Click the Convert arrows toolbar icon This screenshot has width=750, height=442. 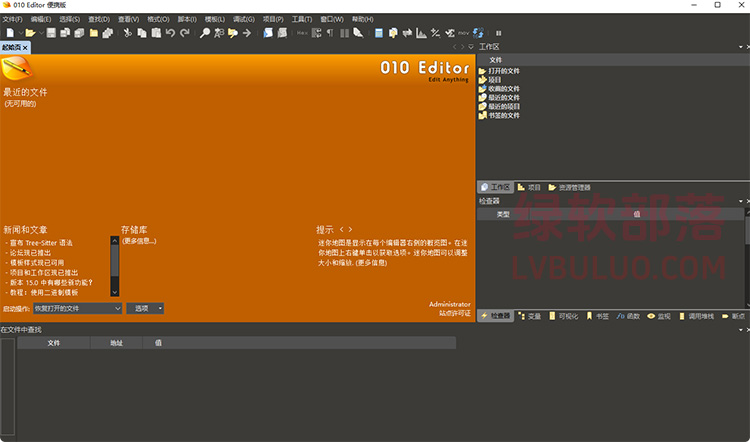click(x=408, y=33)
